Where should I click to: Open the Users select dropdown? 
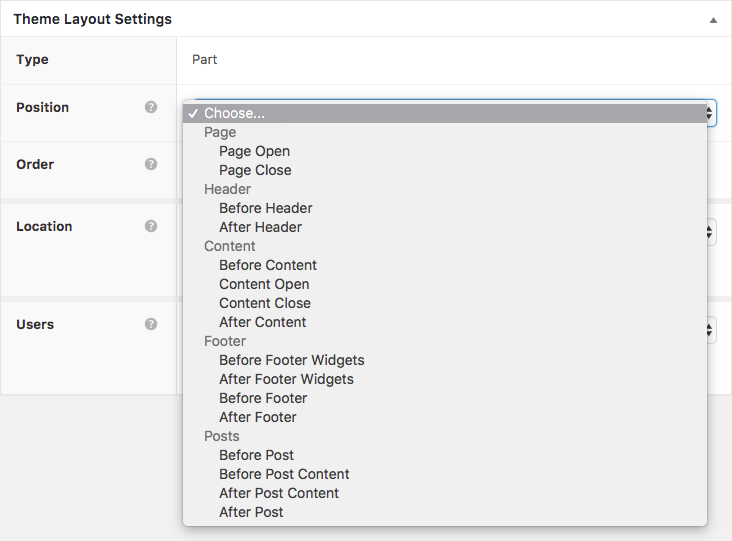(x=711, y=330)
